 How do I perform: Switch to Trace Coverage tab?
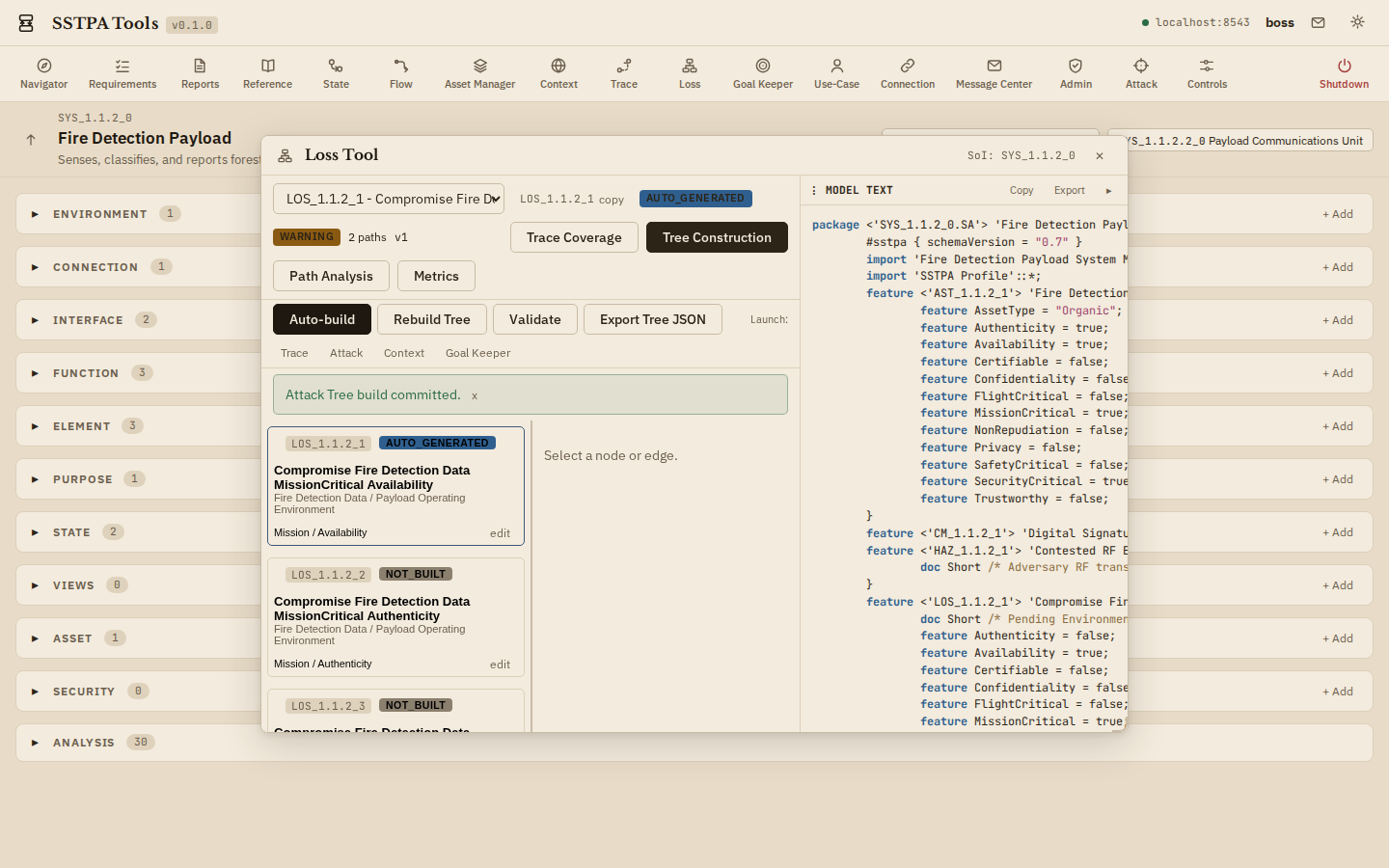point(574,237)
